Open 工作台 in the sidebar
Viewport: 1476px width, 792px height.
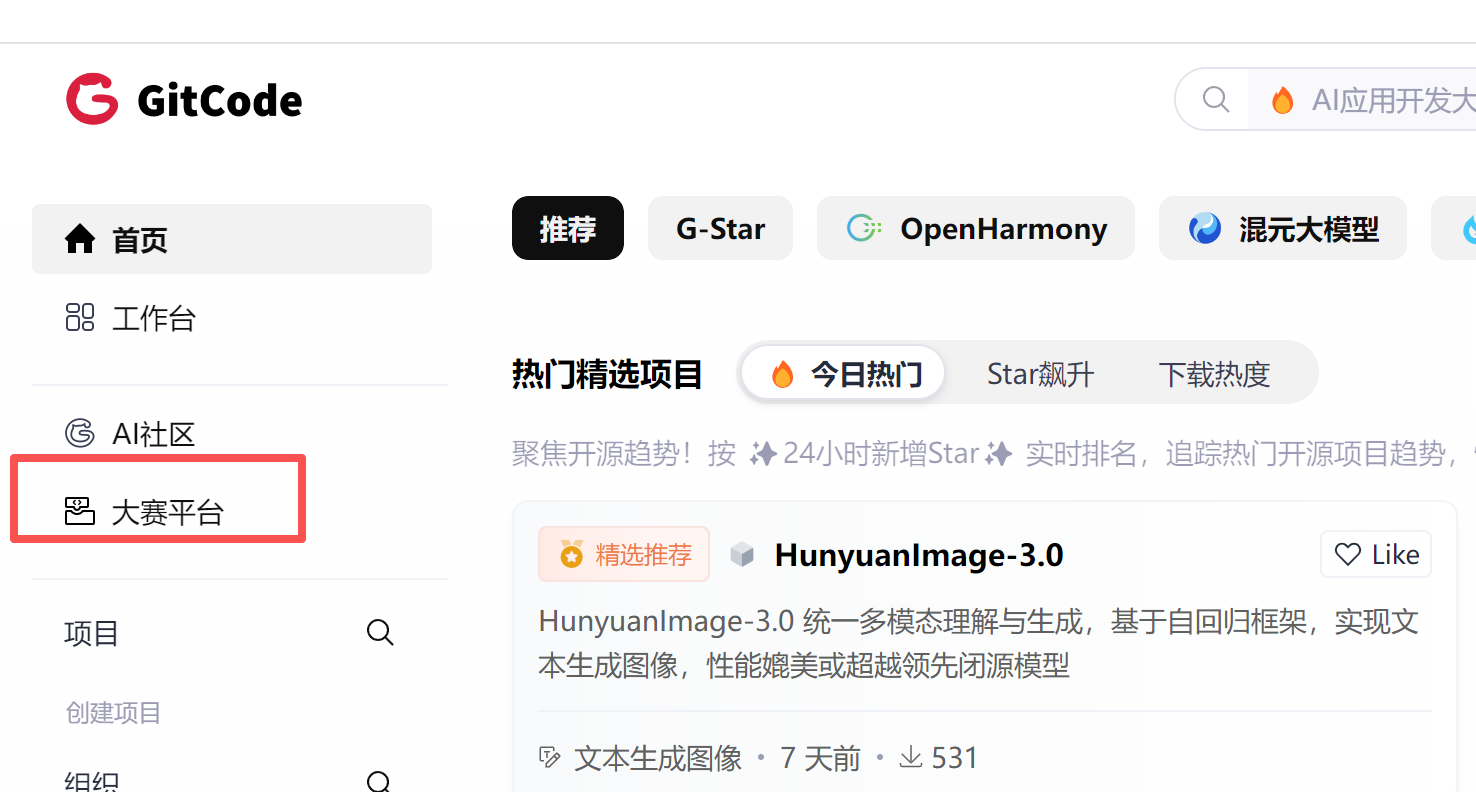click(x=232, y=319)
